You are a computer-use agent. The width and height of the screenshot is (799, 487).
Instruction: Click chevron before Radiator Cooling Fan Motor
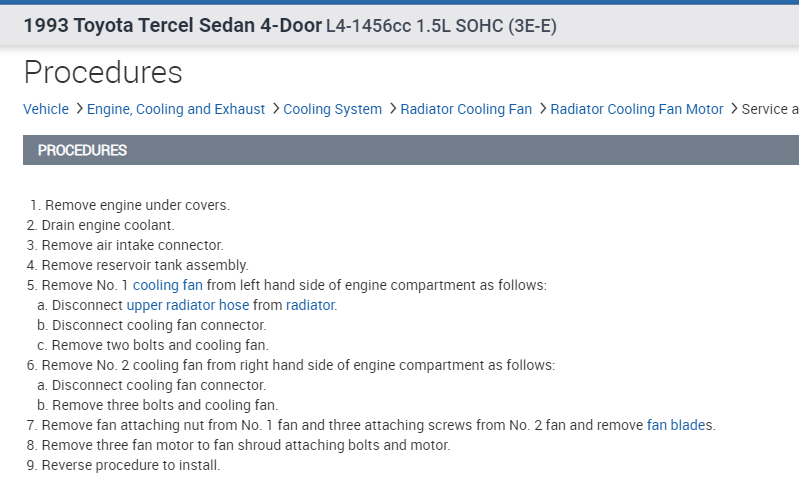(542, 109)
